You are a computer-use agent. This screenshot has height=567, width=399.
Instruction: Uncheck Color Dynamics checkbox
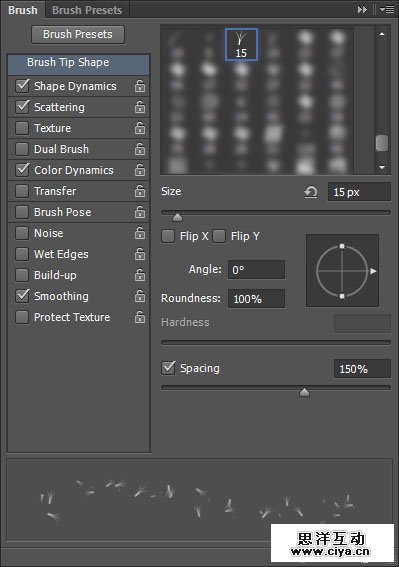(x=22, y=170)
